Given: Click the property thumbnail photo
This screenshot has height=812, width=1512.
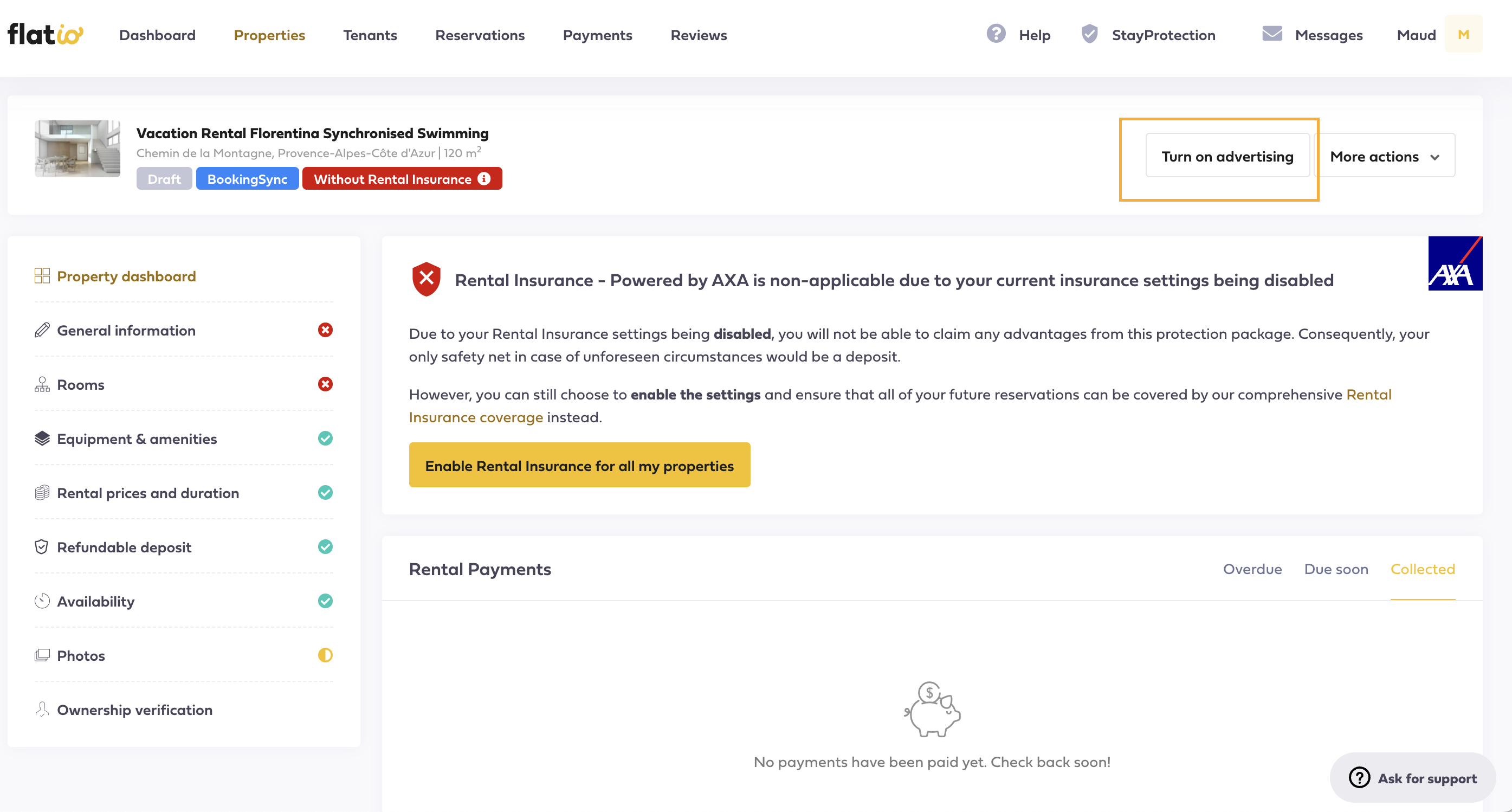Looking at the screenshot, I should click(77, 149).
